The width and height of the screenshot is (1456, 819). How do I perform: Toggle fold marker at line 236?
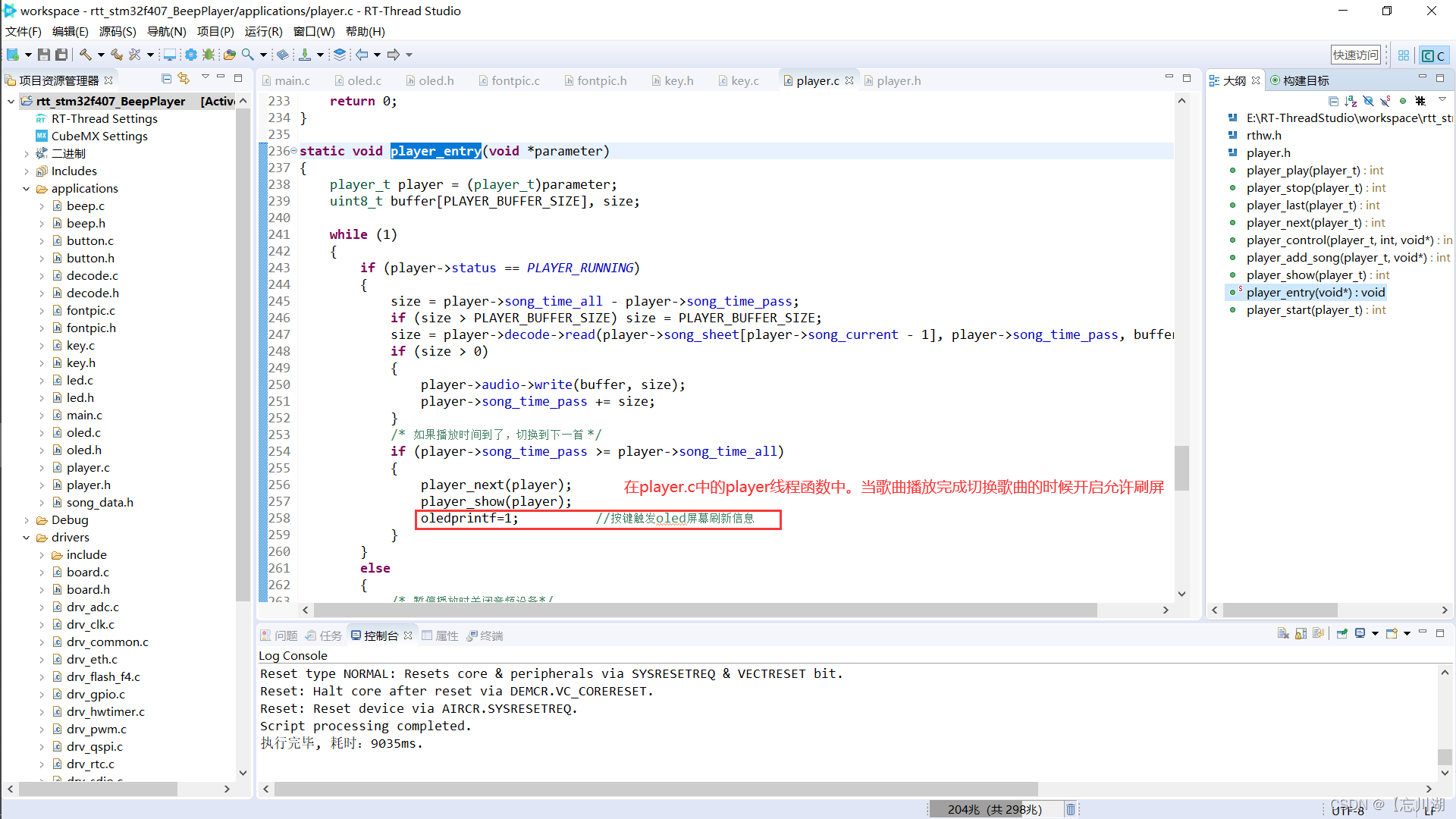[293, 151]
